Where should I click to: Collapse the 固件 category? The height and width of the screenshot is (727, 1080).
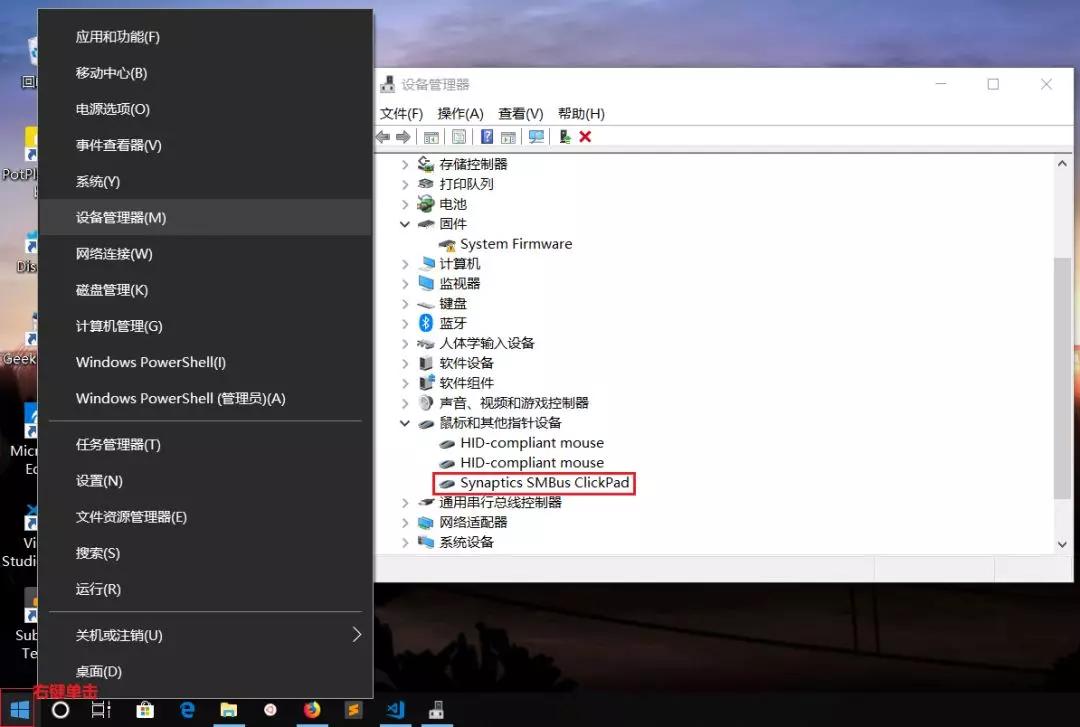pyautogui.click(x=404, y=223)
